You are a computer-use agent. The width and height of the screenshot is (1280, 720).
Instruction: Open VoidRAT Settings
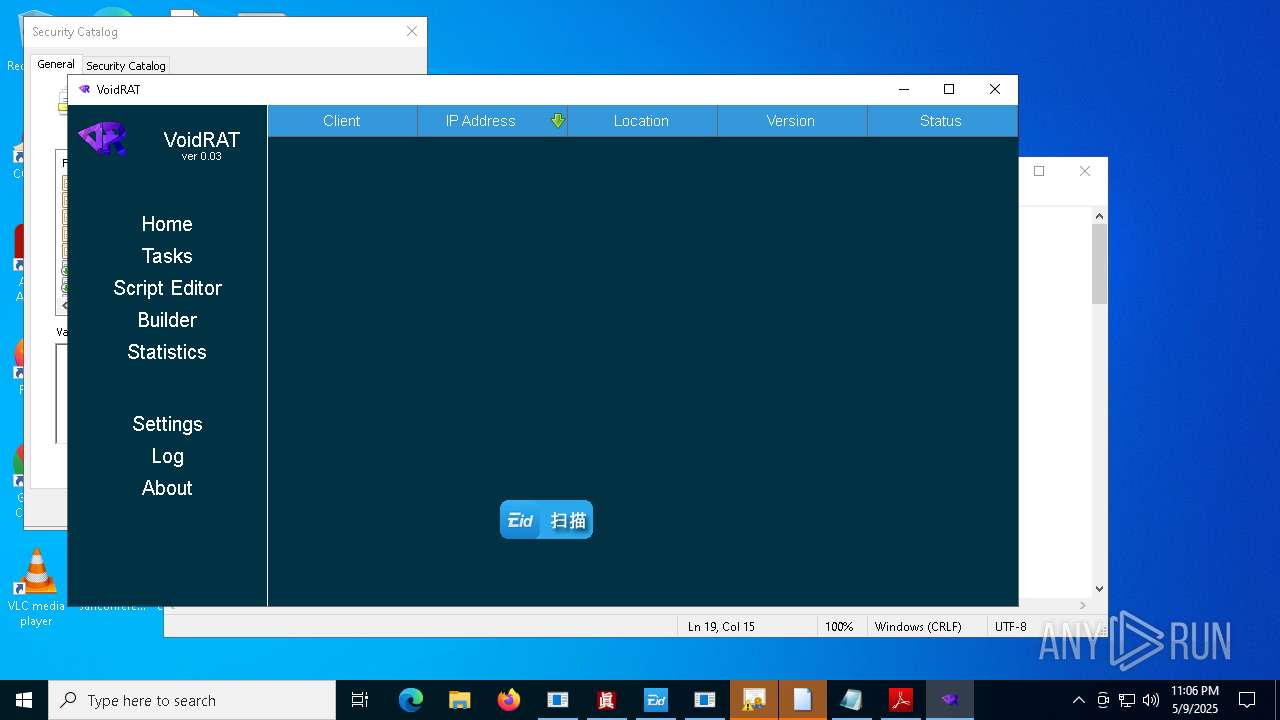point(167,424)
